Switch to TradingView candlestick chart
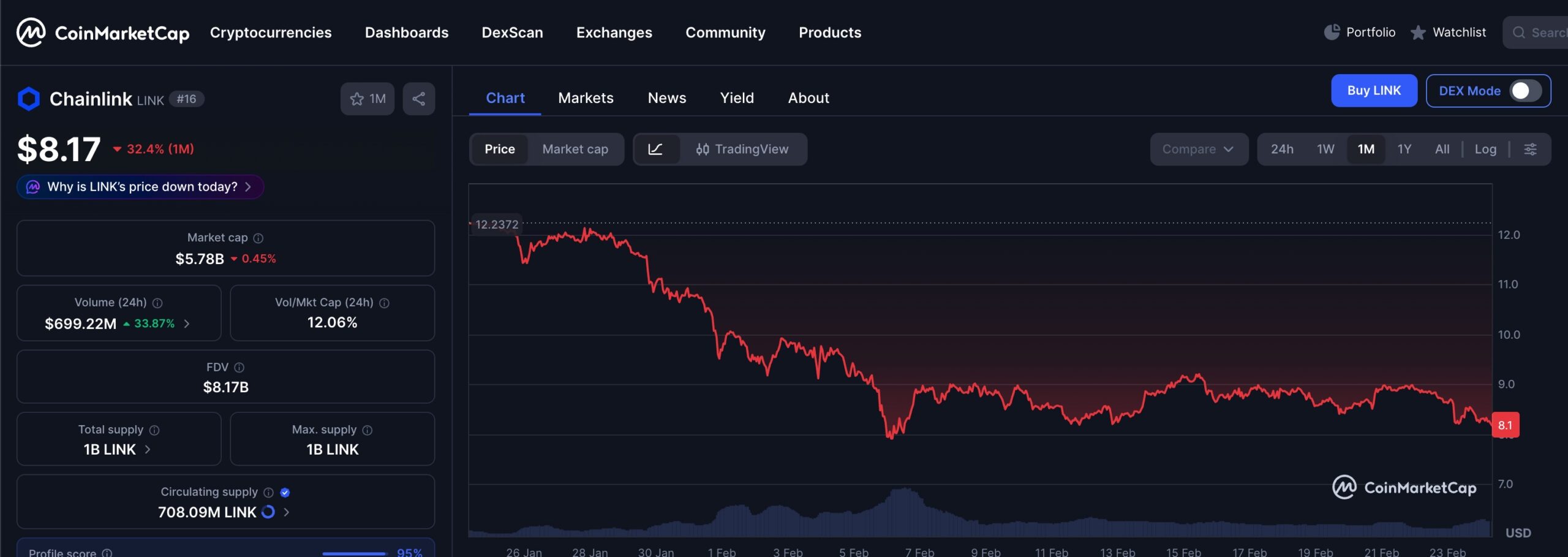1568x557 pixels. coord(742,149)
